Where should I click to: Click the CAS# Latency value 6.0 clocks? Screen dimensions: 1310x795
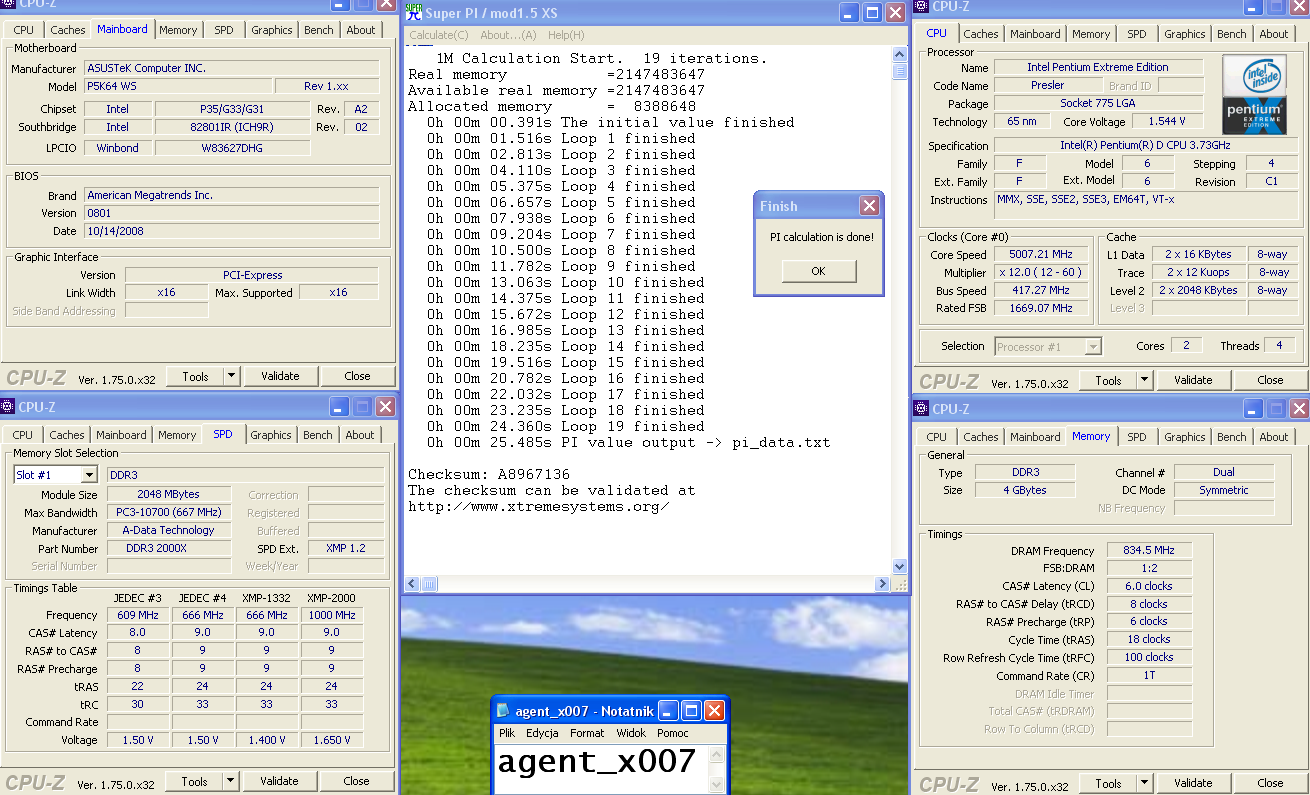point(1149,586)
